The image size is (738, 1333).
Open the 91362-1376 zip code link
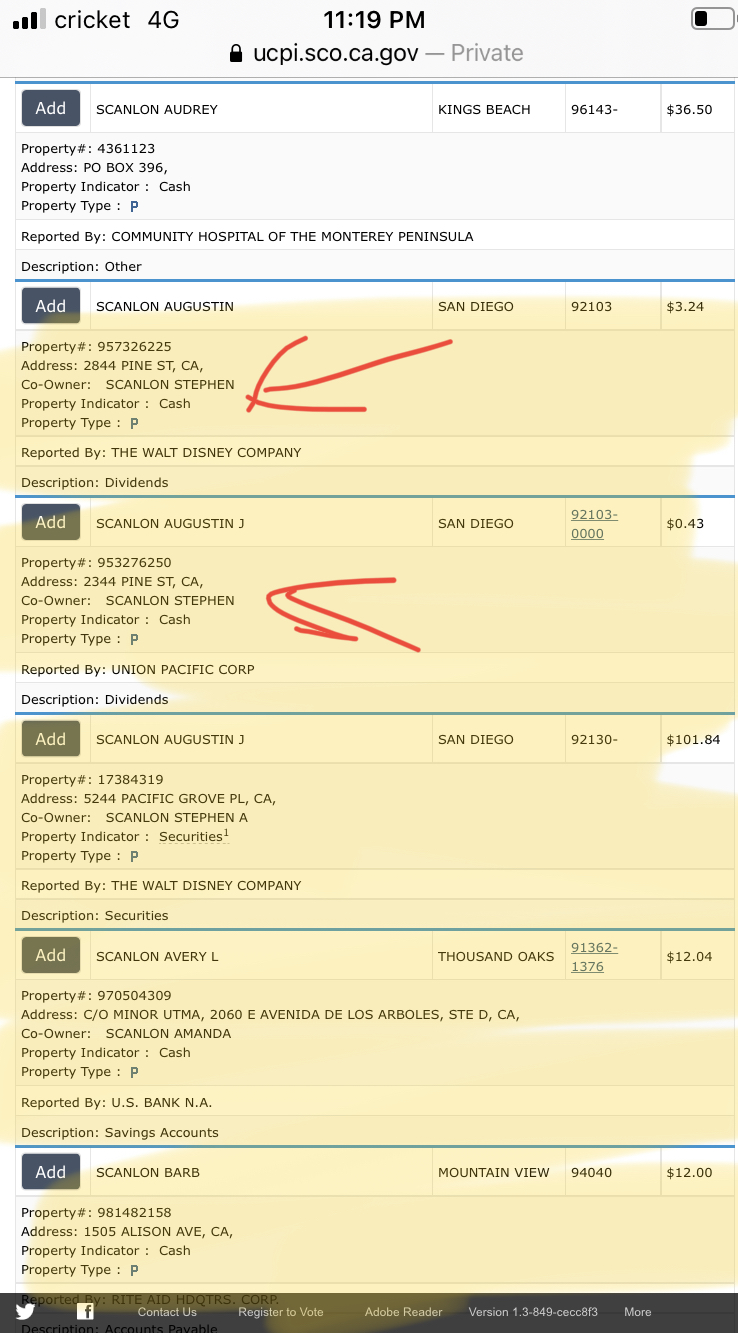pyautogui.click(x=594, y=957)
